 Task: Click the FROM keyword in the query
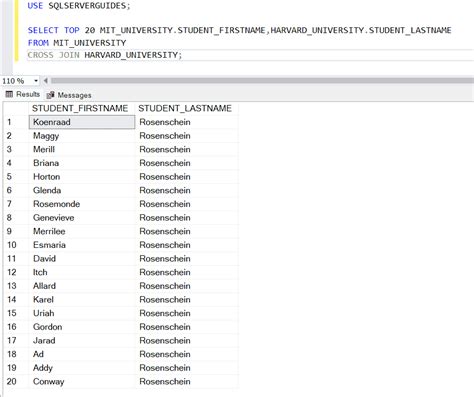38,43
